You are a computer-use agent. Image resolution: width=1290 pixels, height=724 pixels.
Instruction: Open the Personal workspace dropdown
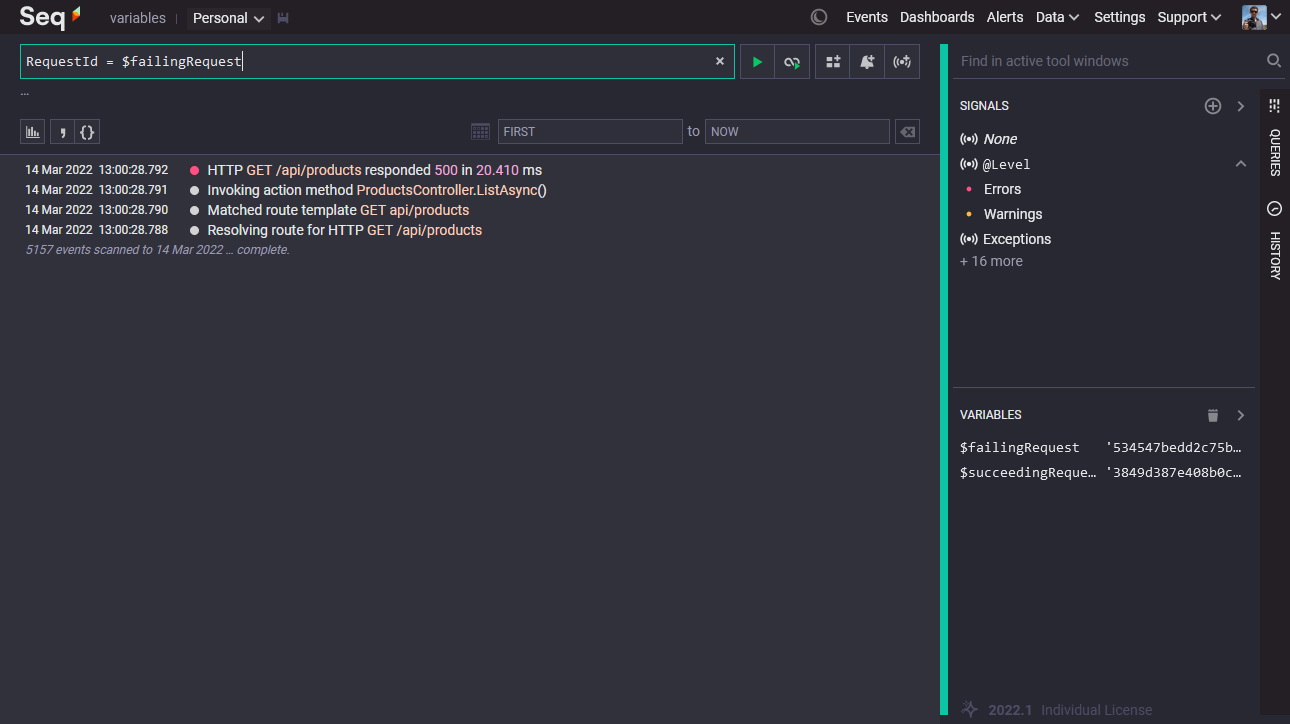[230, 18]
